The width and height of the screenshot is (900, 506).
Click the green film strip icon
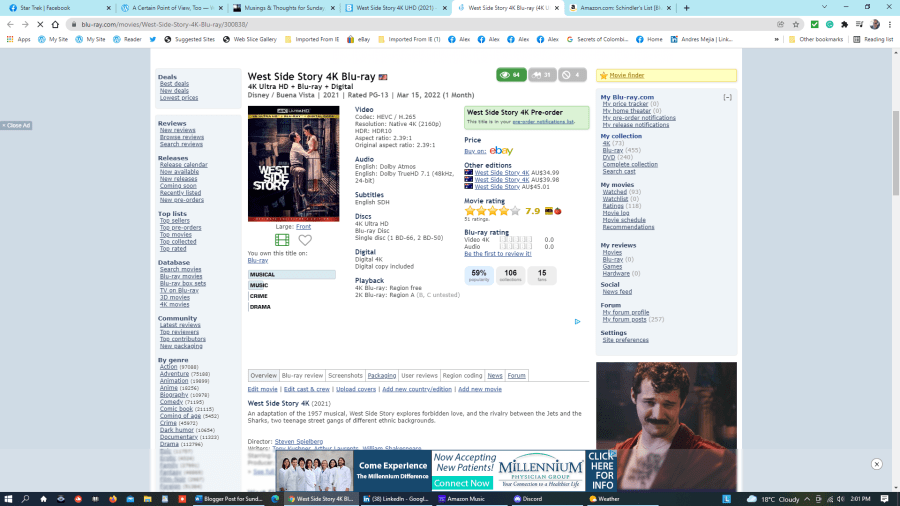pos(282,240)
